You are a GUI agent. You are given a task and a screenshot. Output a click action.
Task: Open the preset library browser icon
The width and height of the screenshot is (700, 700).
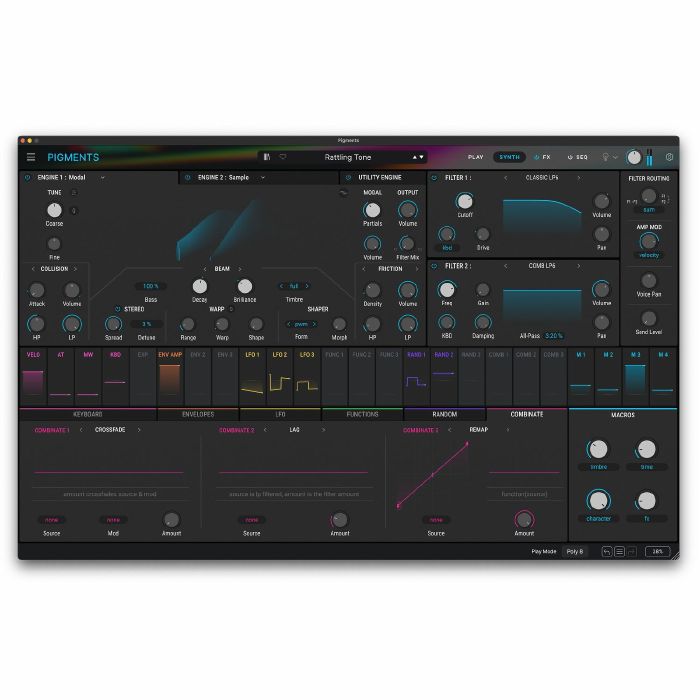pyautogui.click(x=267, y=157)
